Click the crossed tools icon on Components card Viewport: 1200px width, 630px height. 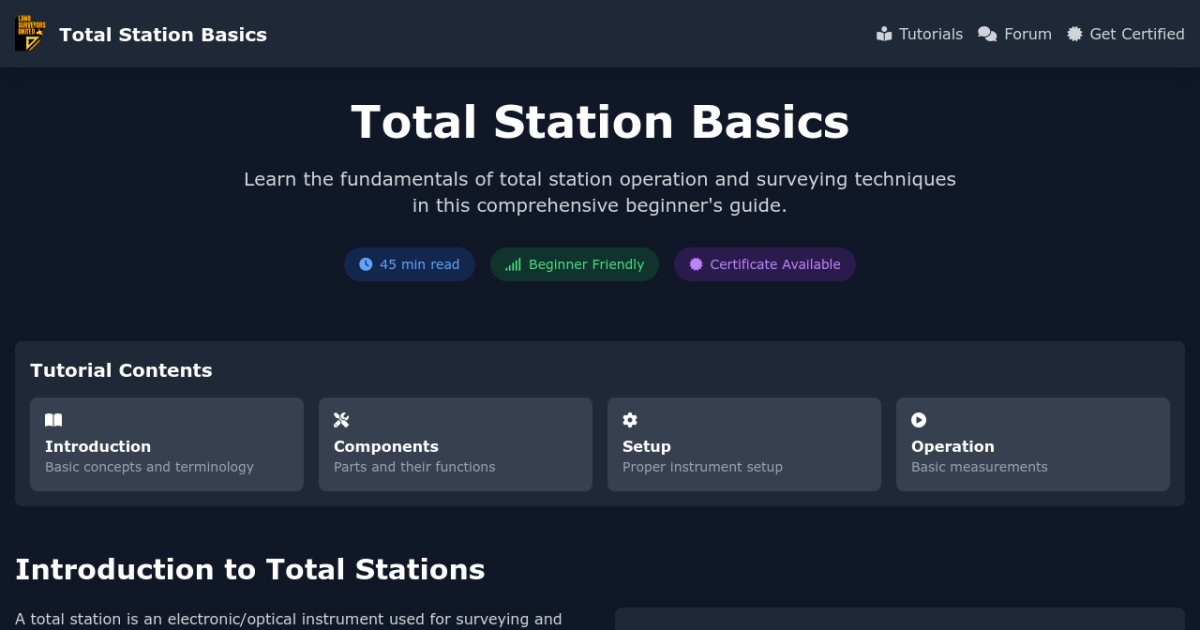click(341, 419)
